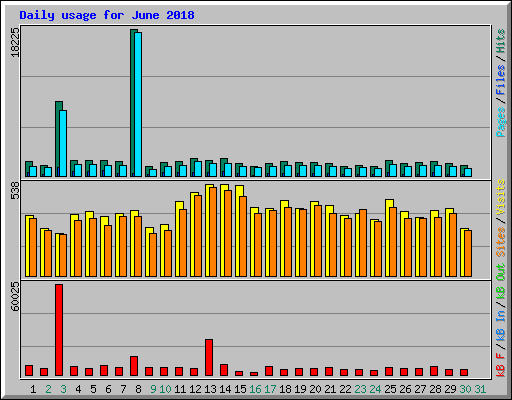Choose day label 11
Viewport: 512px width, 400px height.
pyautogui.click(x=180, y=389)
